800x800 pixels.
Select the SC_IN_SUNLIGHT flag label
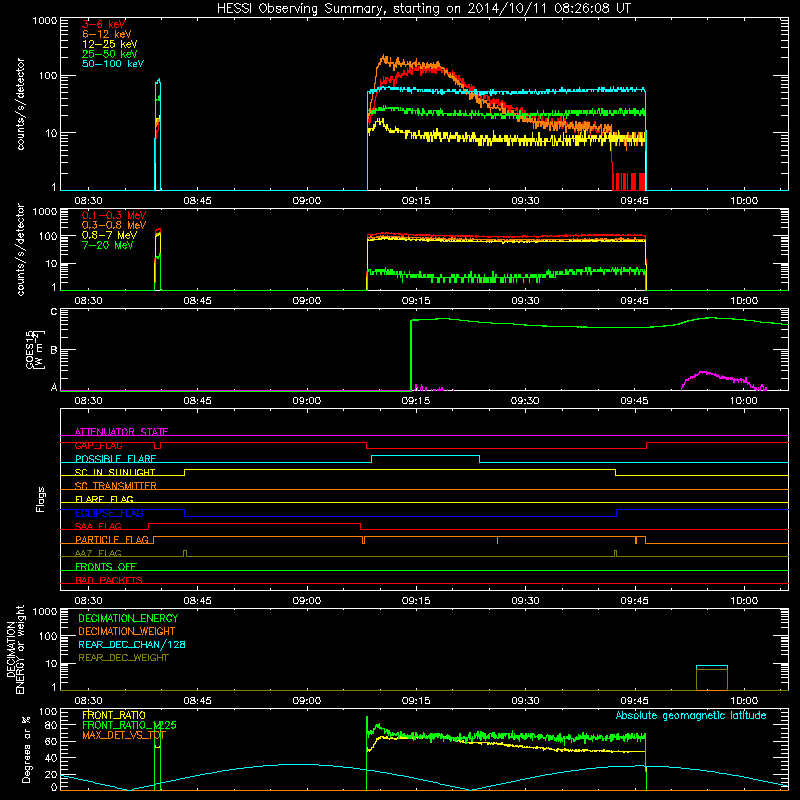[115, 472]
